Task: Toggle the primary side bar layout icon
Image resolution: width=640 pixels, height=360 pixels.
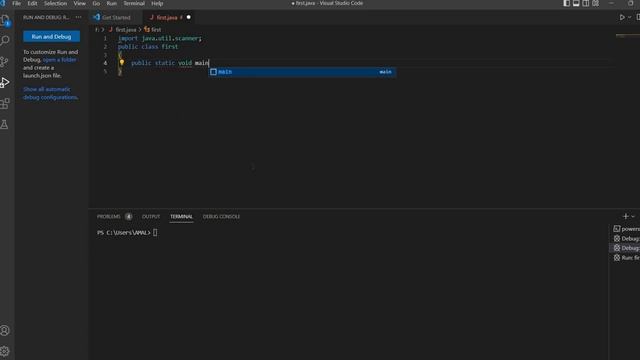Action: tap(567, 3)
